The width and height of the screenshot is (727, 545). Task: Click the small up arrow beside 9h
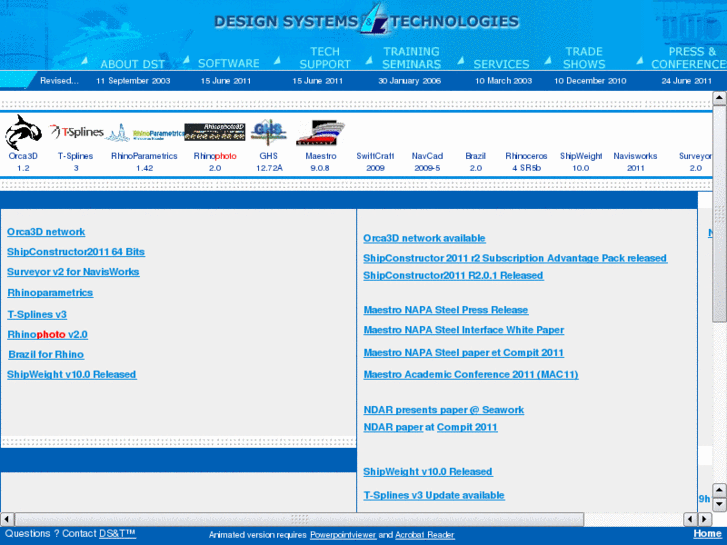point(719,489)
